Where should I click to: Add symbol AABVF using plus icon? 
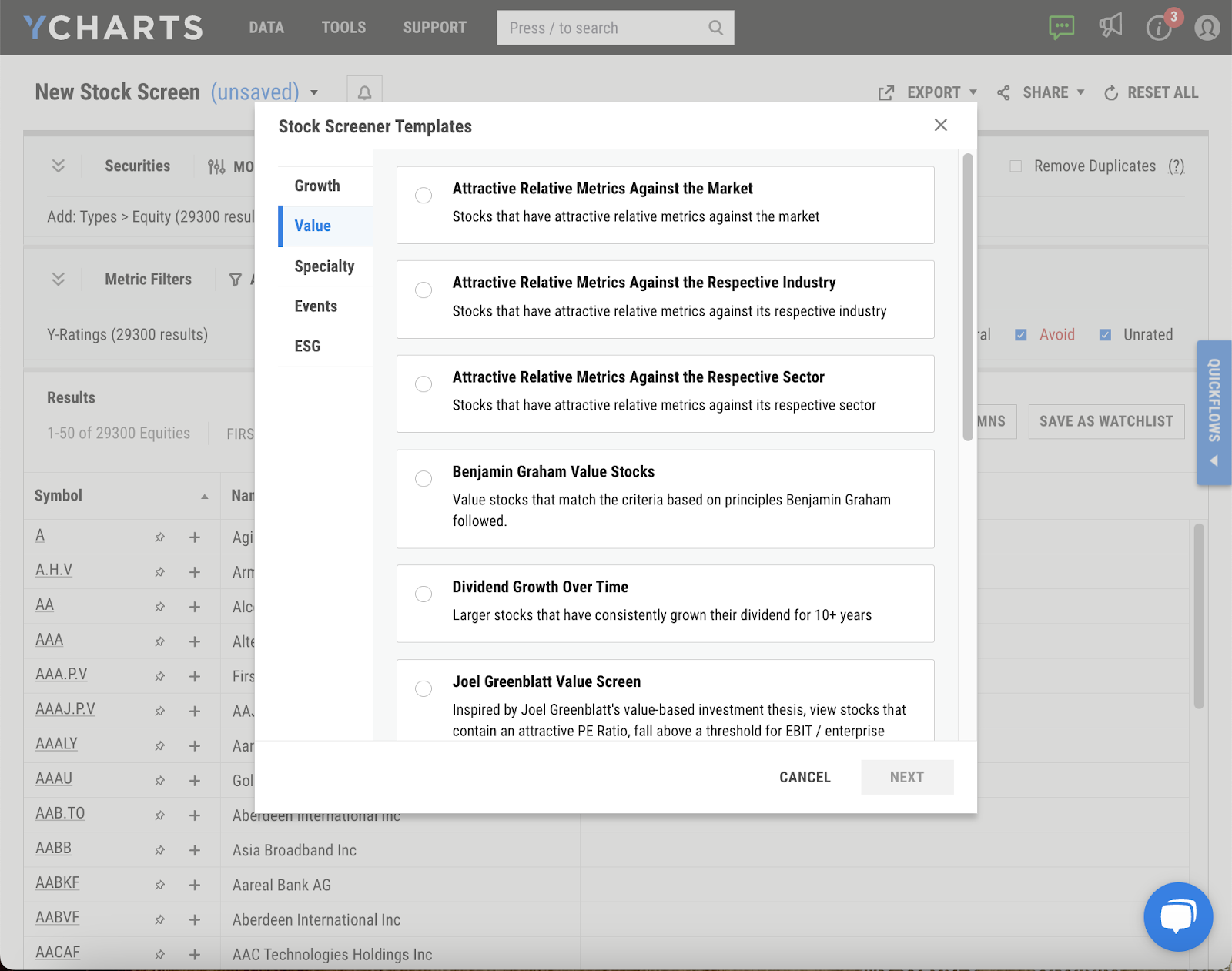tap(195, 919)
